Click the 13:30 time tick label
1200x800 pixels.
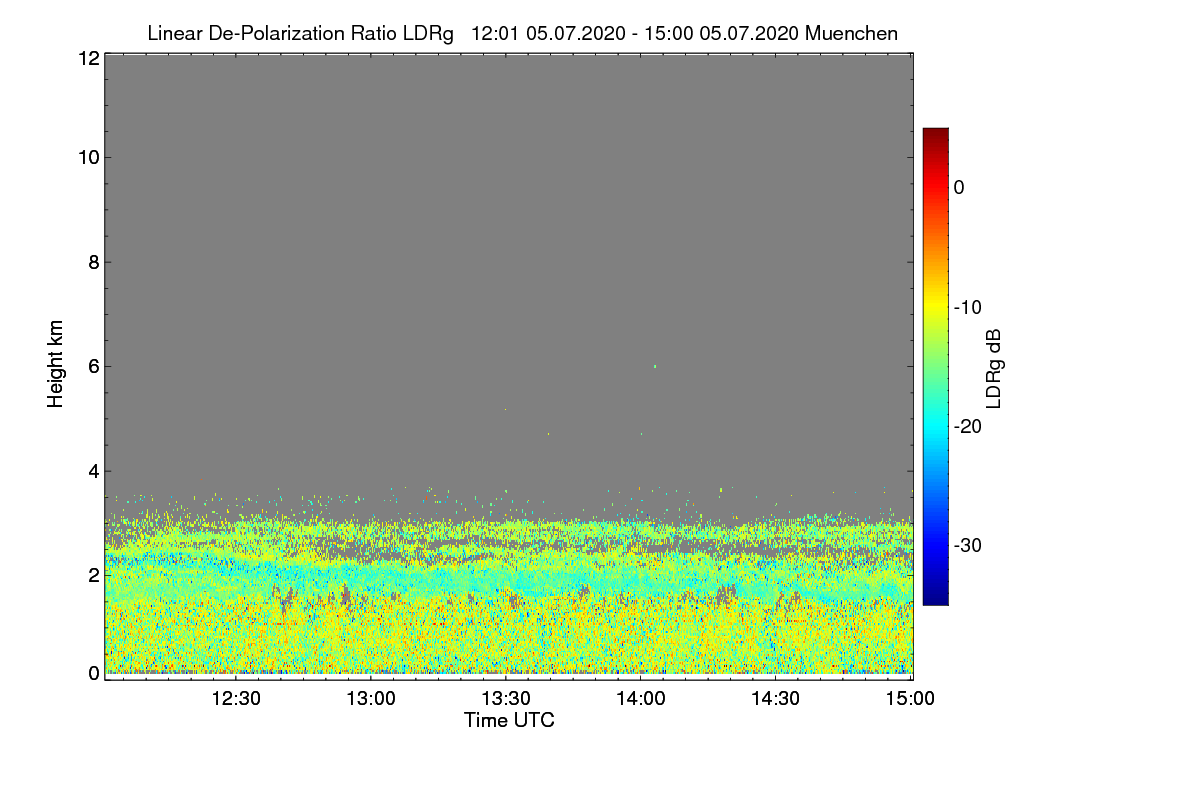click(x=506, y=699)
